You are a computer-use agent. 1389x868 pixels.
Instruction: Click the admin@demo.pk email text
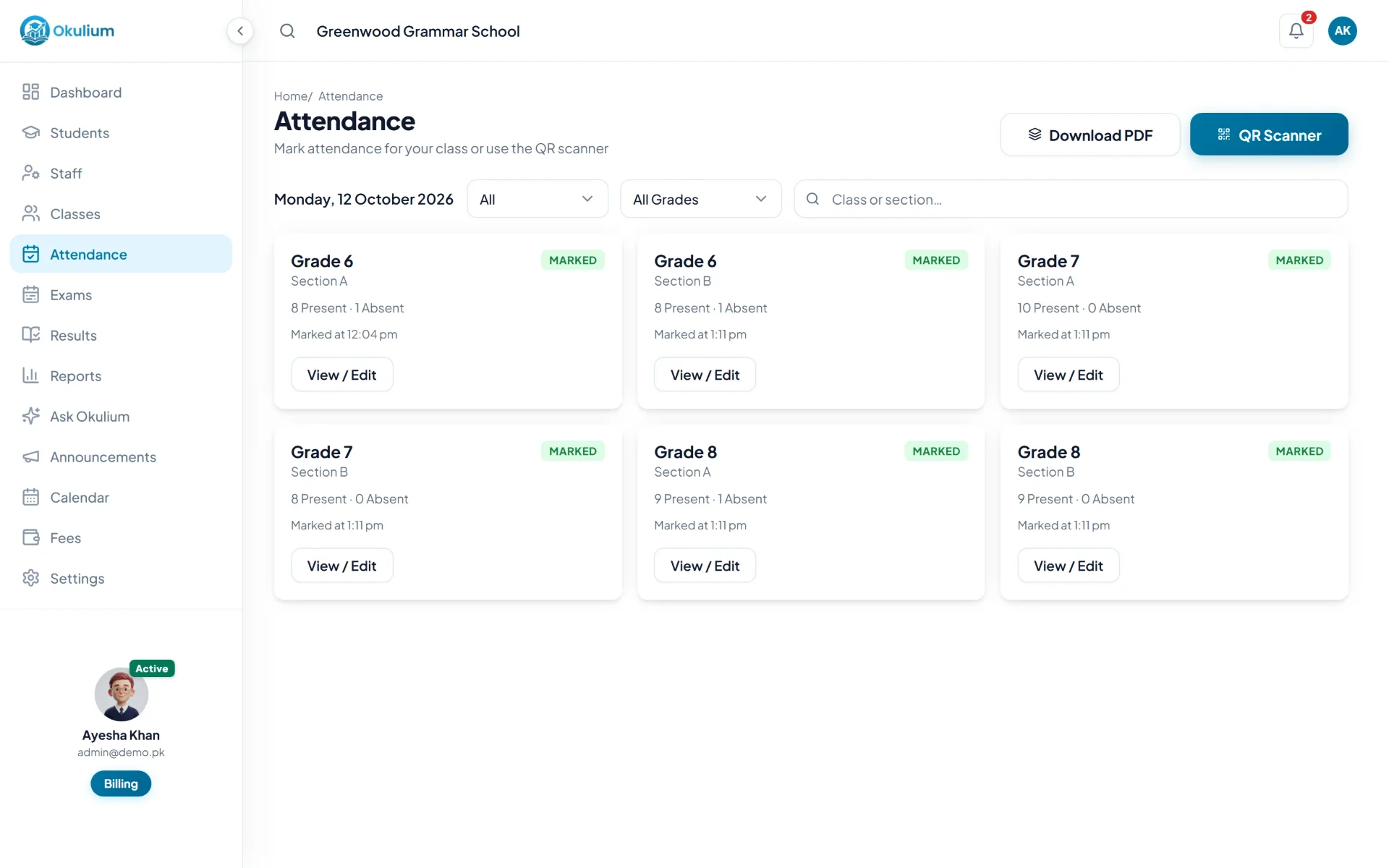(x=121, y=752)
